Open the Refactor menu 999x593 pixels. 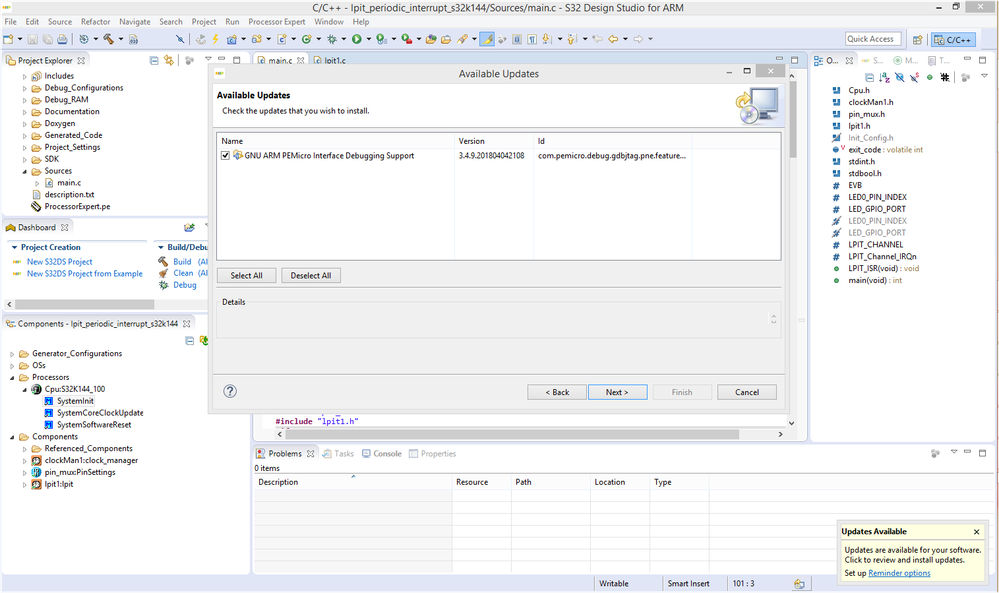pyautogui.click(x=96, y=22)
